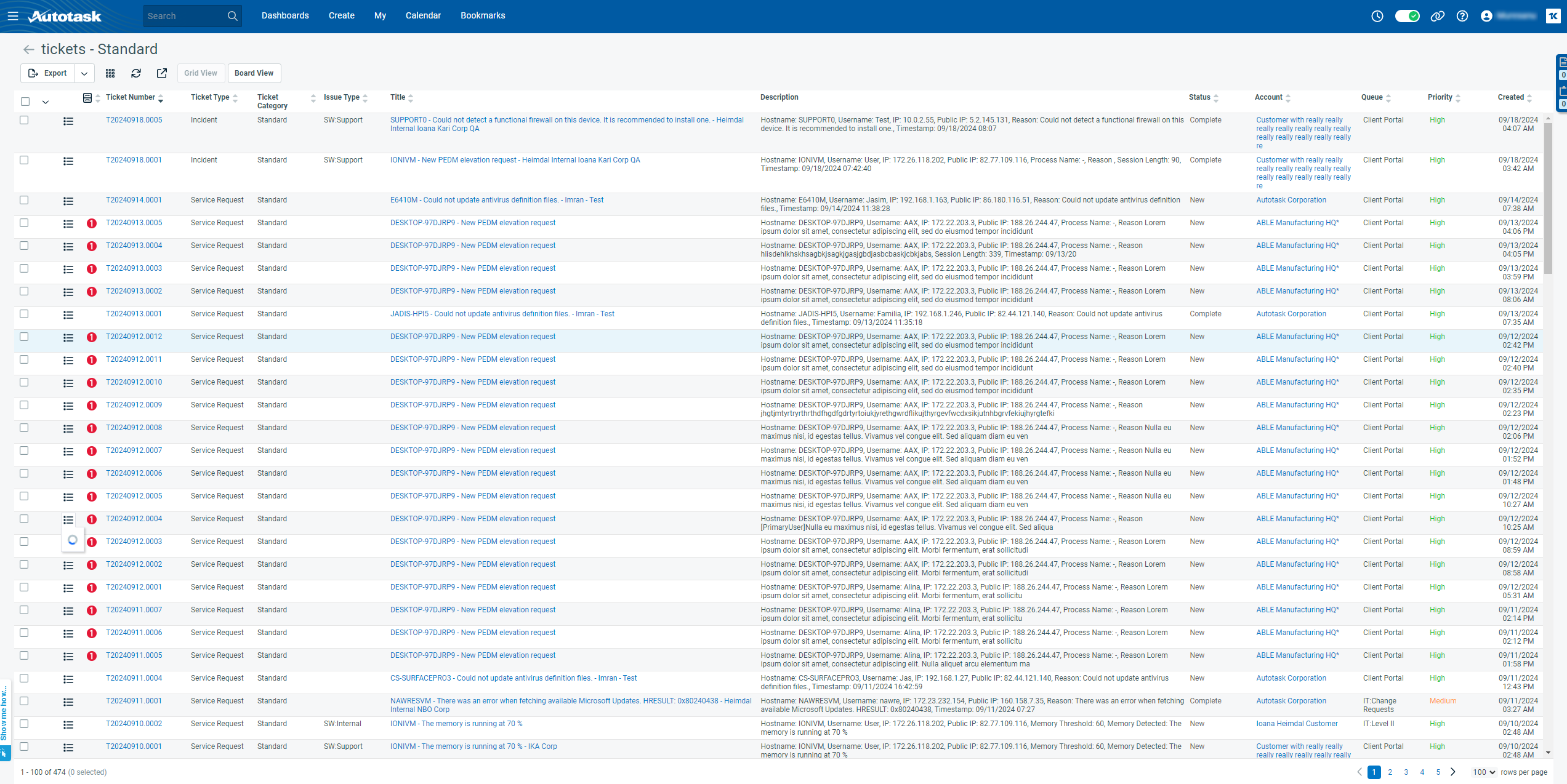This screenshot has height=784, width=1567.
Task: Switch to Grid View
Action: tap(201, 73)
